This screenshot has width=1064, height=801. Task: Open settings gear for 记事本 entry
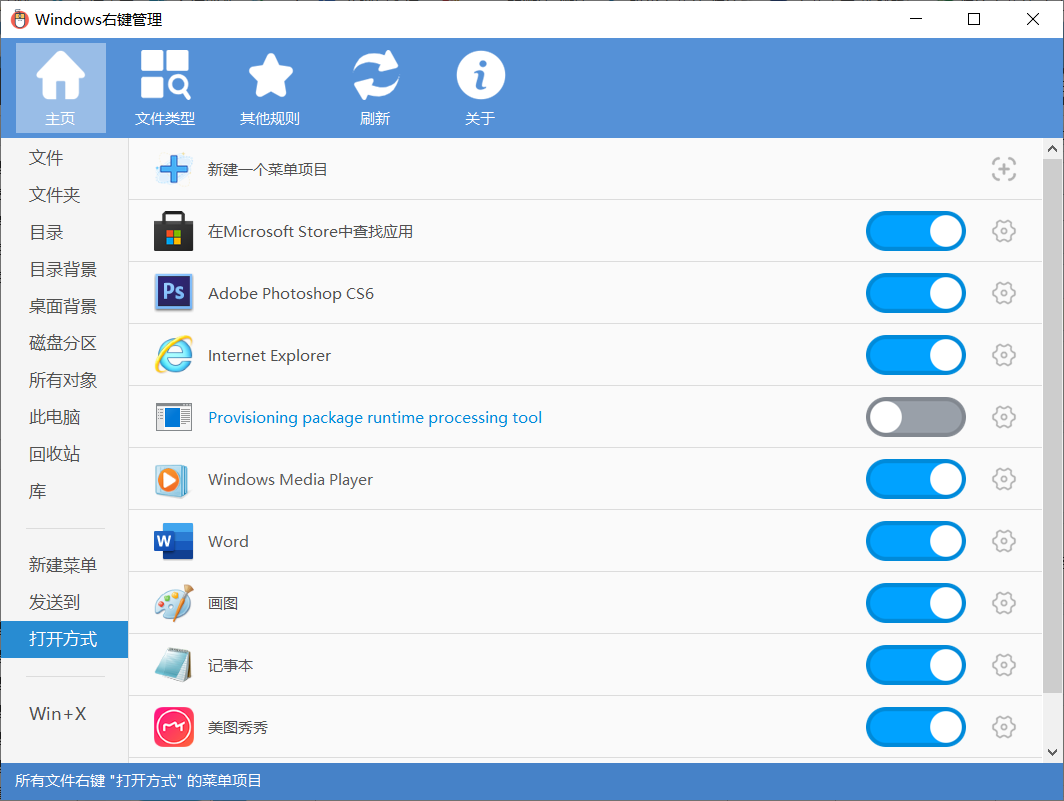coord(1004,665)
